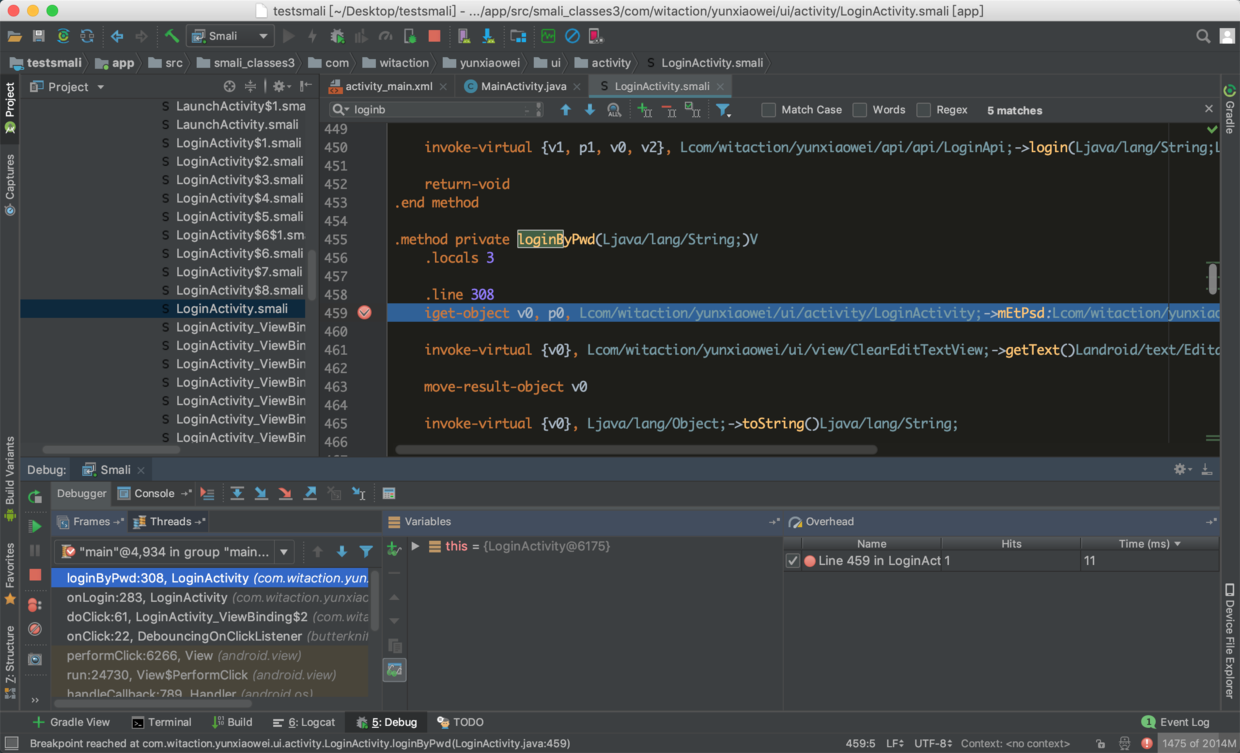Viewport: 1240px width, 753px height.
Task: Enable the Match Case checkbox
Action: click(768, 110)
